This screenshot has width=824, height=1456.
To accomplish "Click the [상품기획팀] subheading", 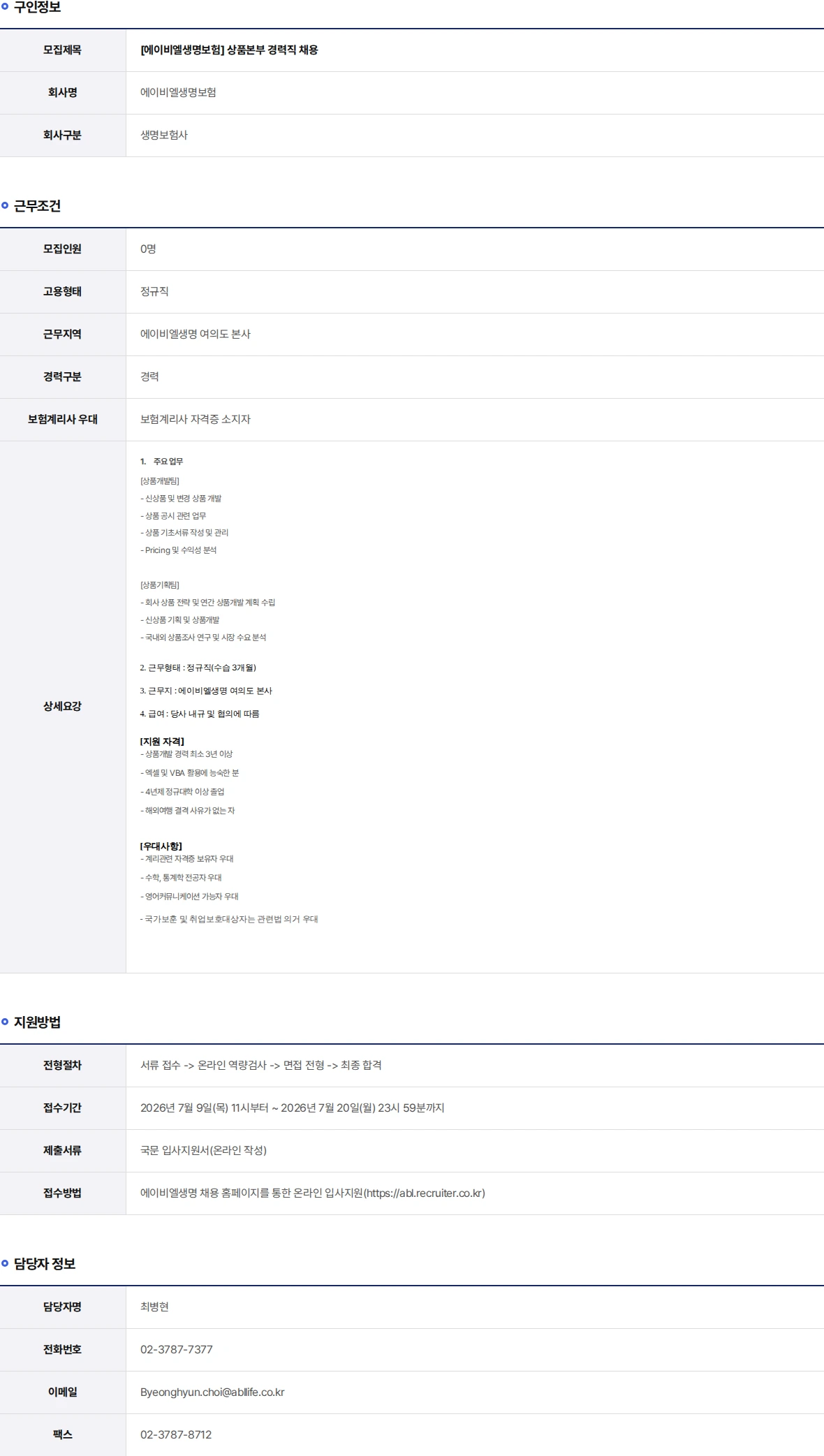I will click(x=160, y=585).
